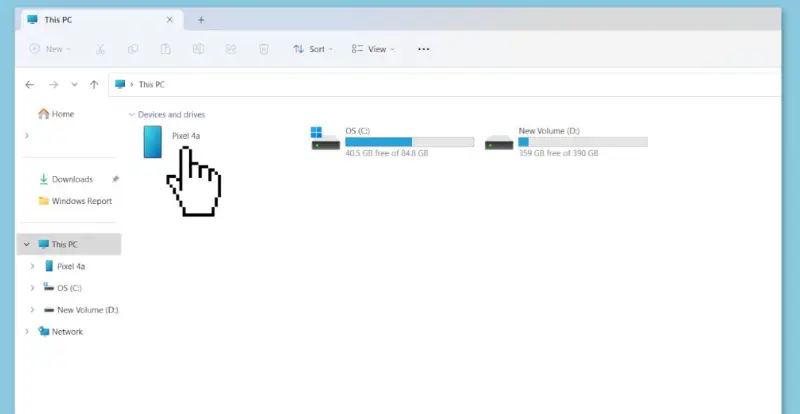The image size is (800, 414).
Task: Select the OS (C:) drive icon
Action: coord(326,139)
